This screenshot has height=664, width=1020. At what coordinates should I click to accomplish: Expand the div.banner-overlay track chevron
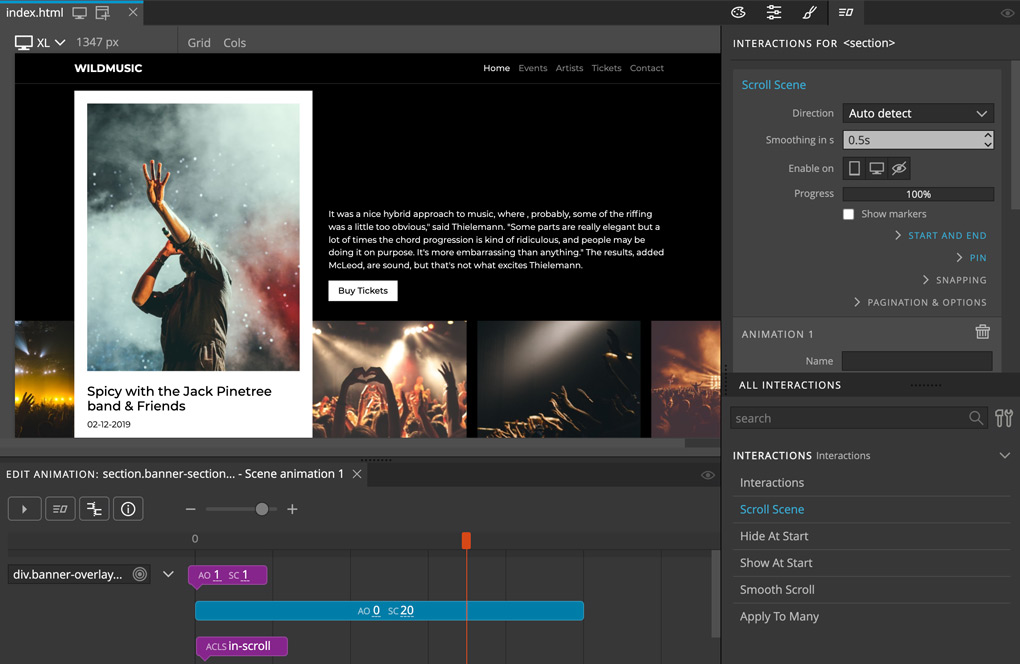[168, 574]
